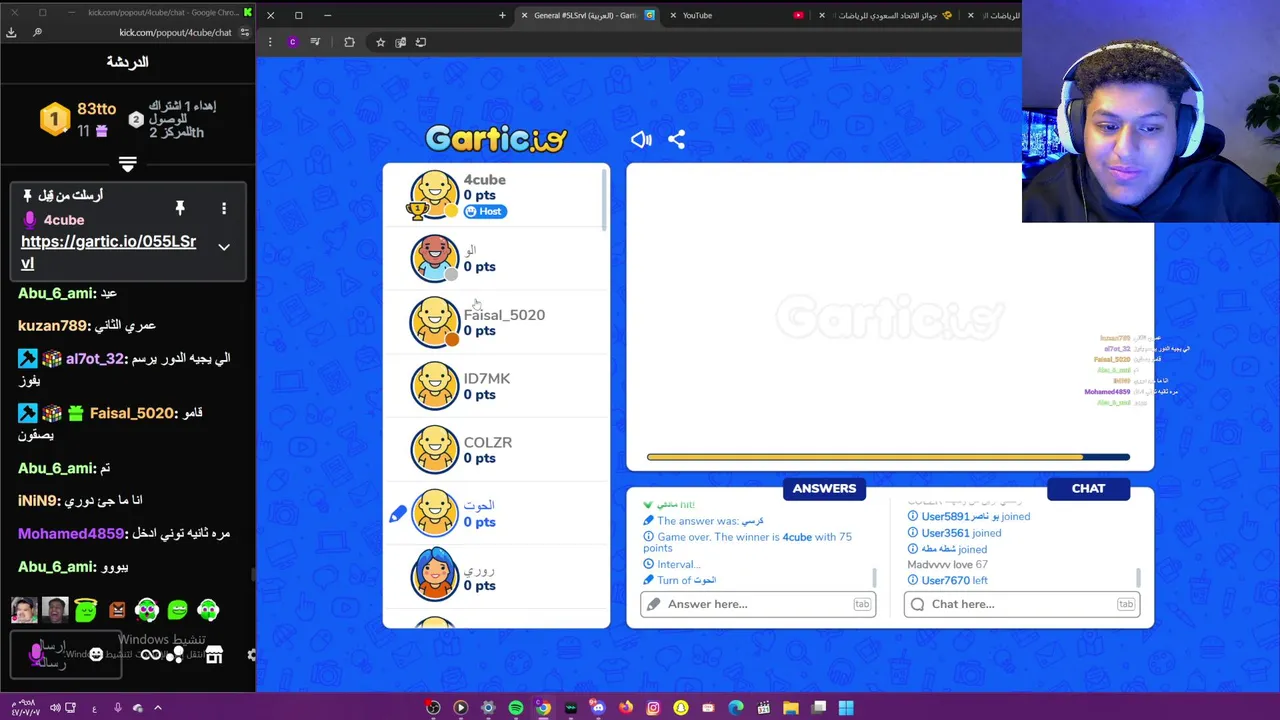Image resolution: width=1280 pixels, height=720 pixels.
Task: Open Firefox from the taskbar
Action: 626,708
